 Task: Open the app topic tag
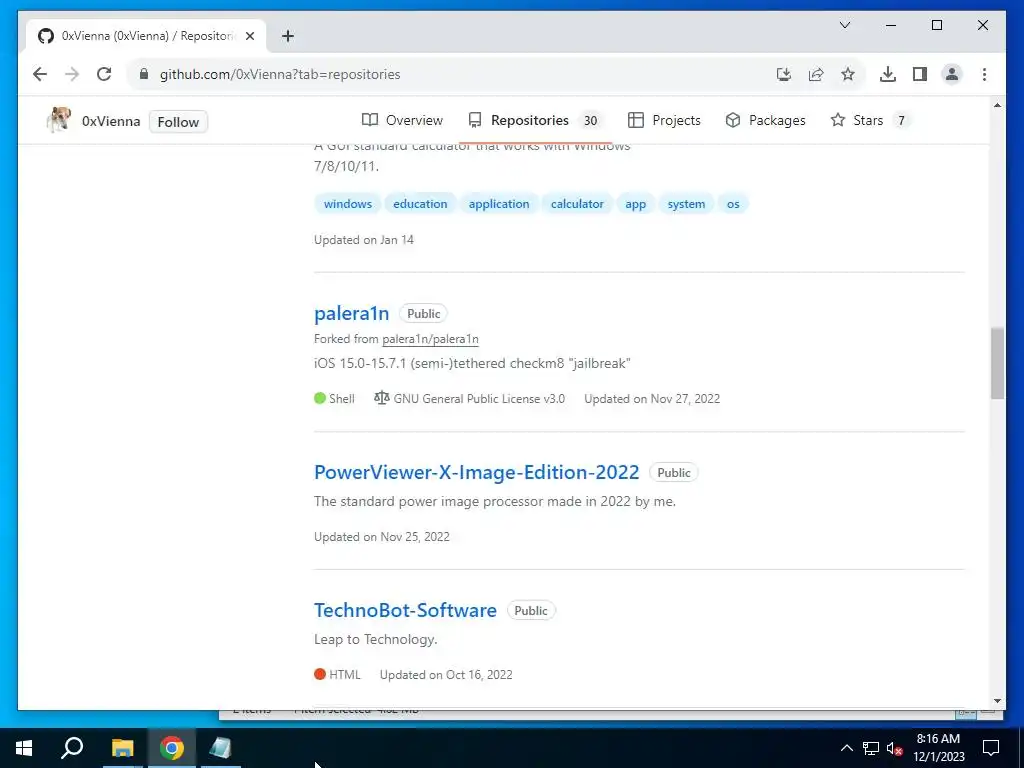(635, 204)
